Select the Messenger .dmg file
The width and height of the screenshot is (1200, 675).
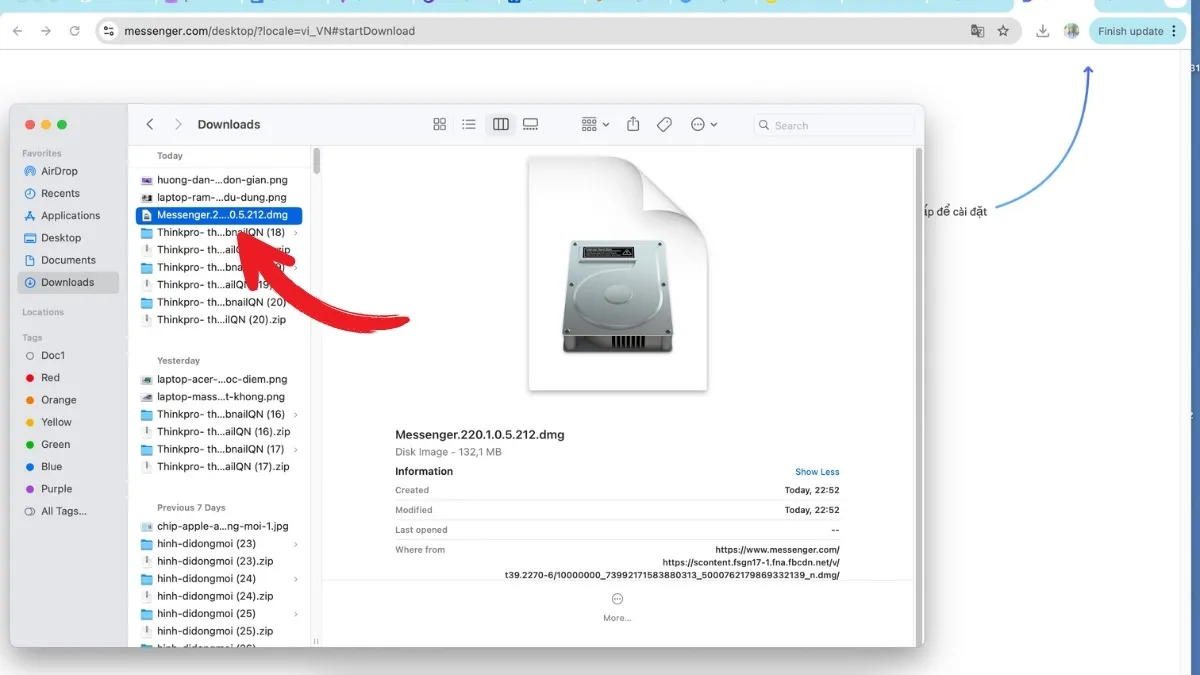(x=220, y=215)
